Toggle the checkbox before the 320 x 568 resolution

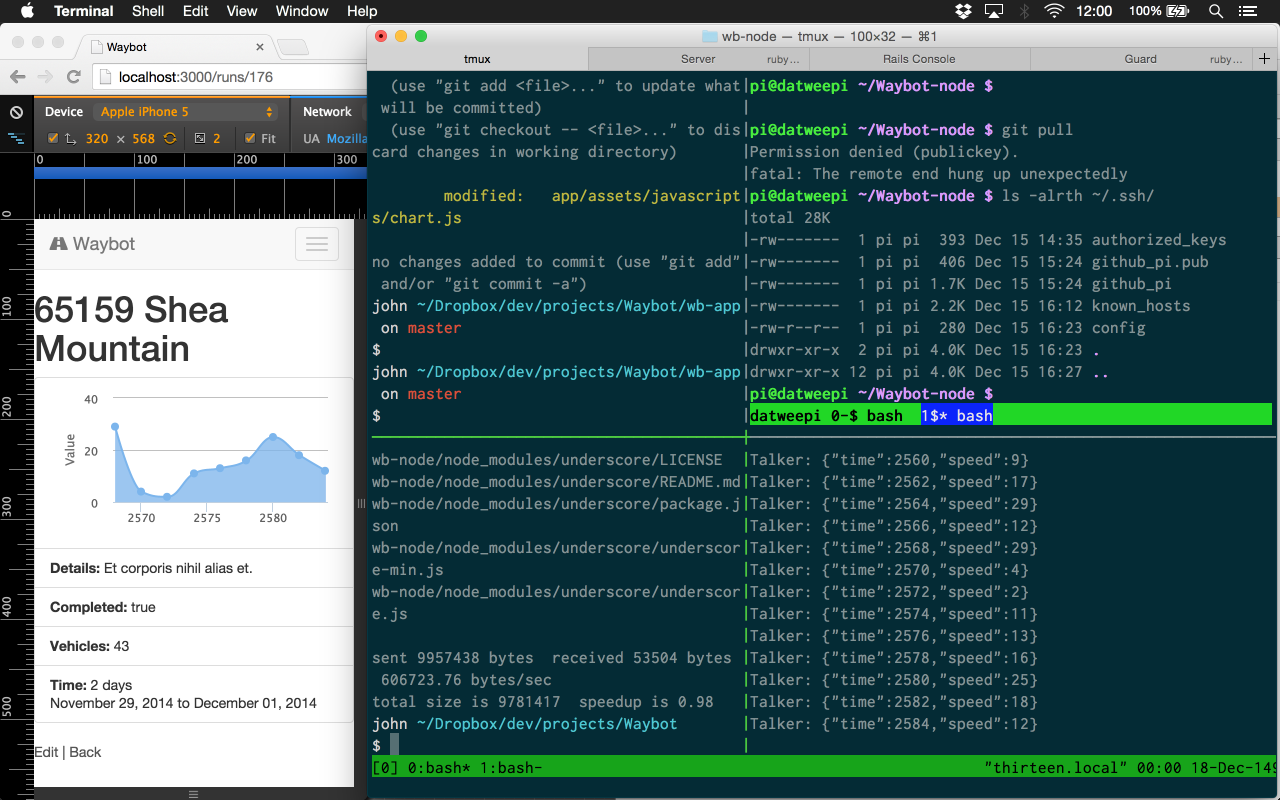click(52, 137)
